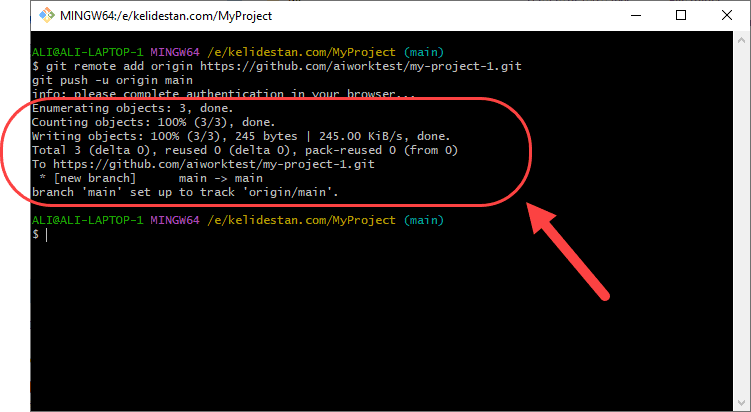The width and height of the screenshot is (751, 412).
Task: Click the branch 'main' tracking message line
Action: 185,192
